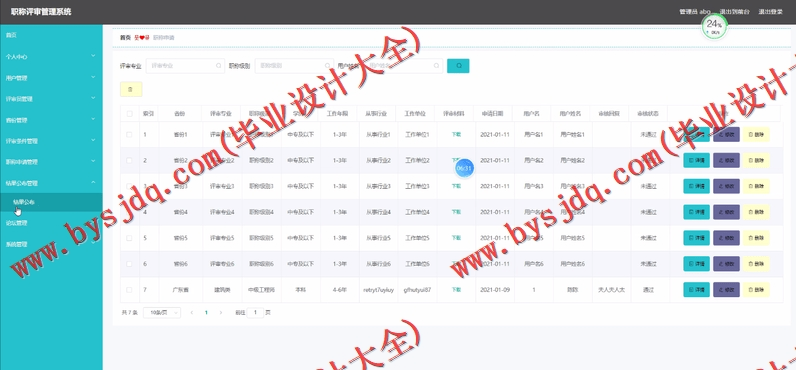Click magnifier icon inside 评审专业 field
Screen dimensions: 796x370
pos(219,66)
